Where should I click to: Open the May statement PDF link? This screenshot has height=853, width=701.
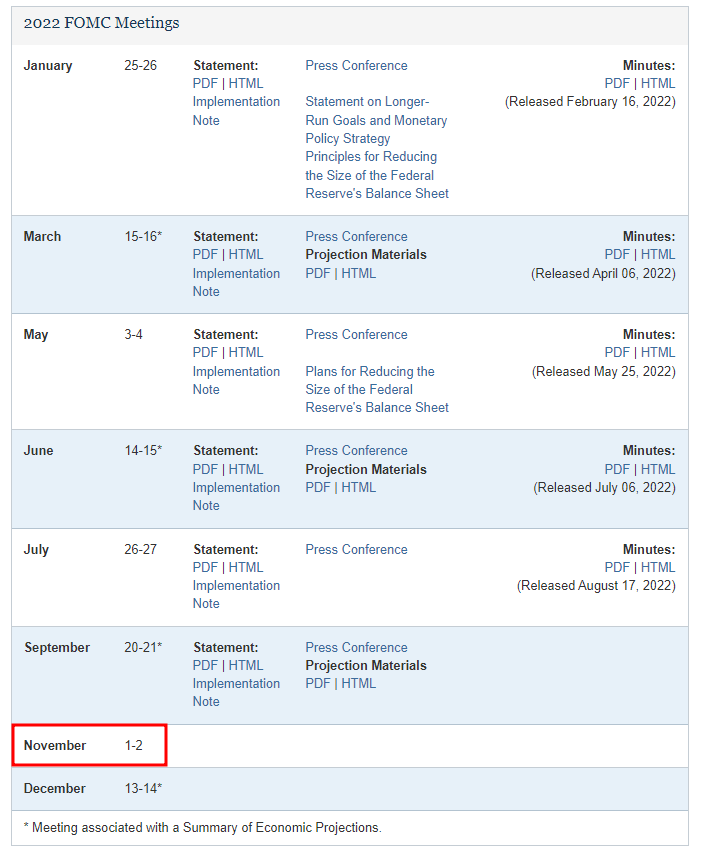coord(205,353)
